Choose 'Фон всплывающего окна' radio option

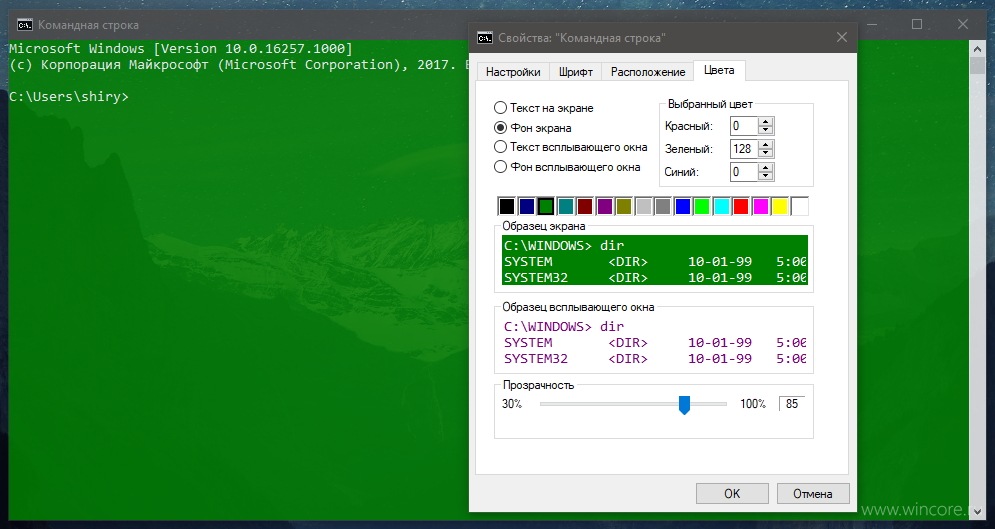pyautogui.click(x=501, y=167)
